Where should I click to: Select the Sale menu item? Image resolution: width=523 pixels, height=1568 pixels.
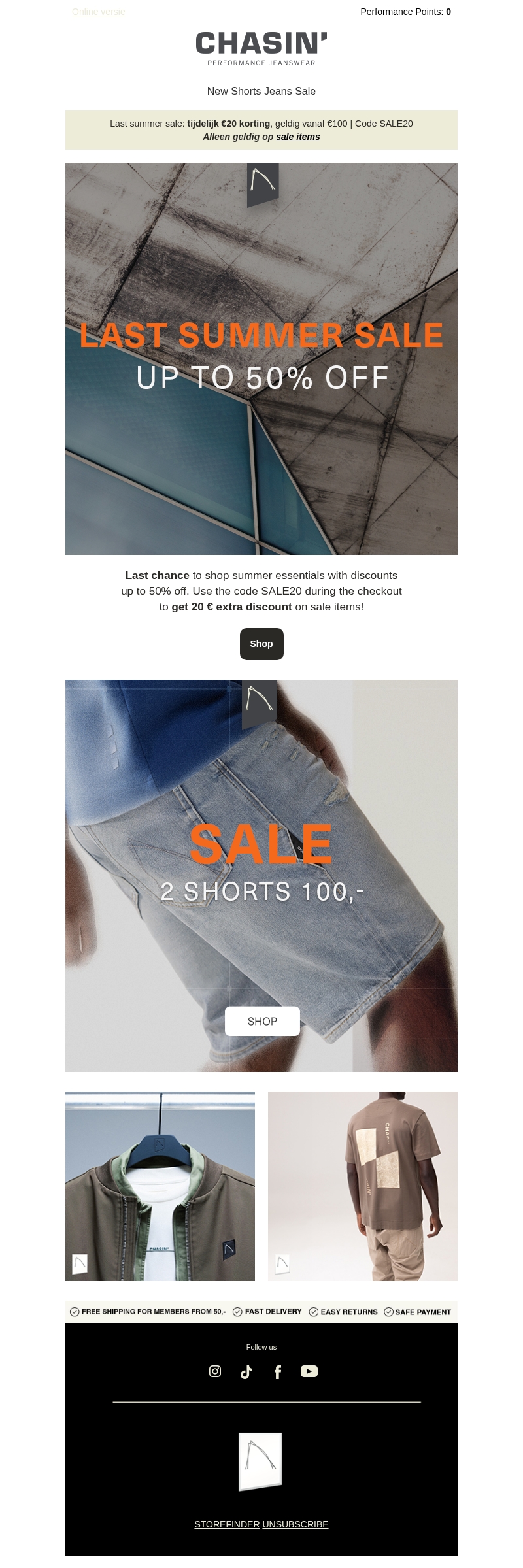(x=305, y=91)
